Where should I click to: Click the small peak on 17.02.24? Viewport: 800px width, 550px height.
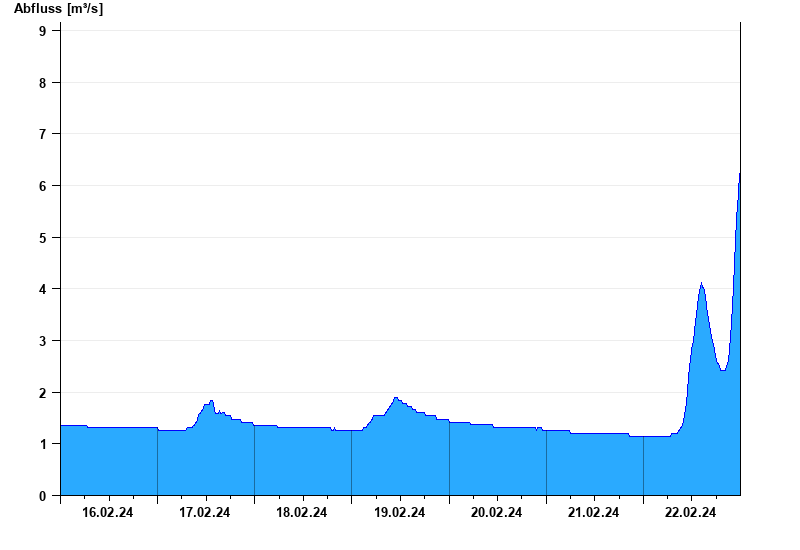pos(211,401)
